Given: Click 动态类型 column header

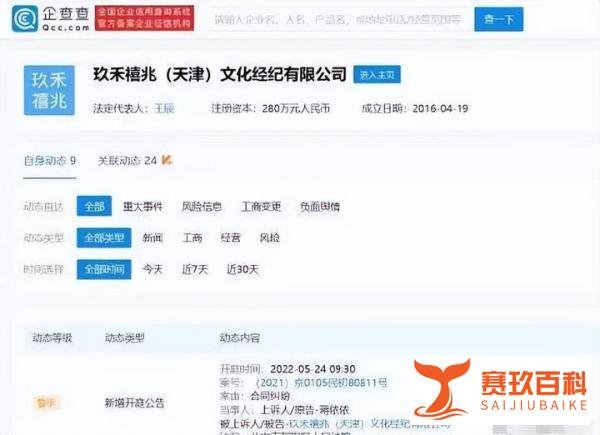Looking at the screenshot, I should tap(125, 338).
